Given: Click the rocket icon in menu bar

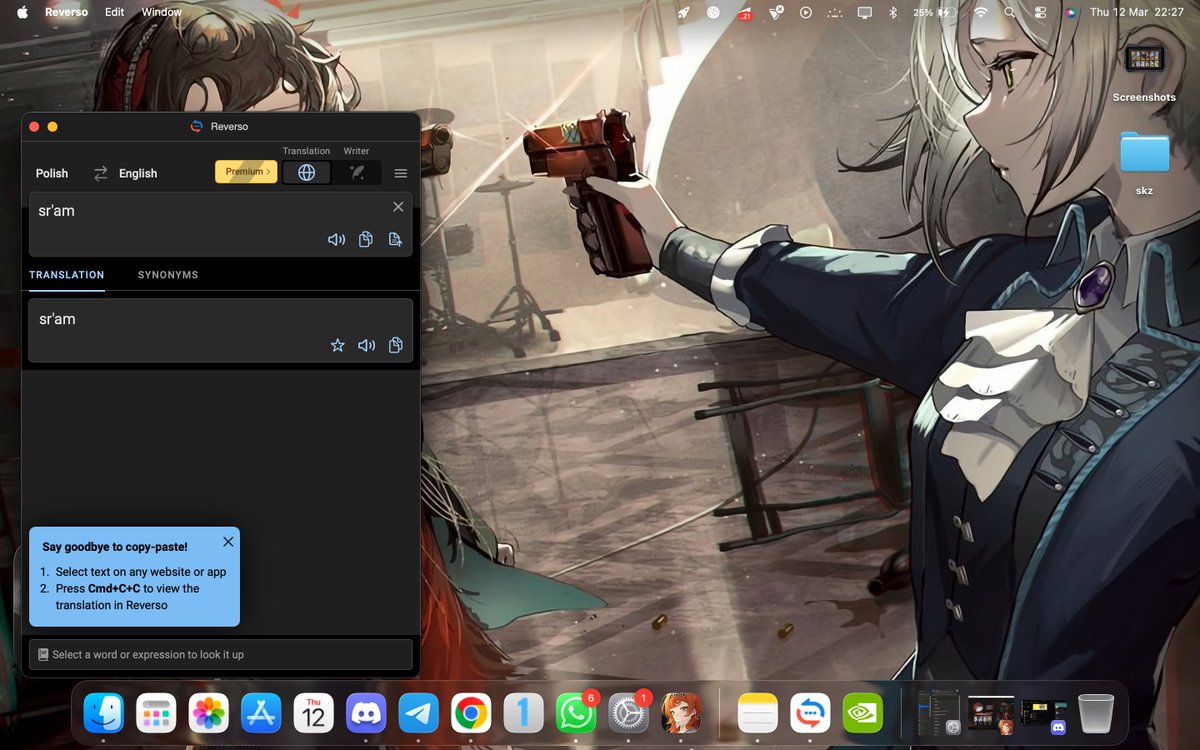Looking at the screenshot, I should (683, 12).
